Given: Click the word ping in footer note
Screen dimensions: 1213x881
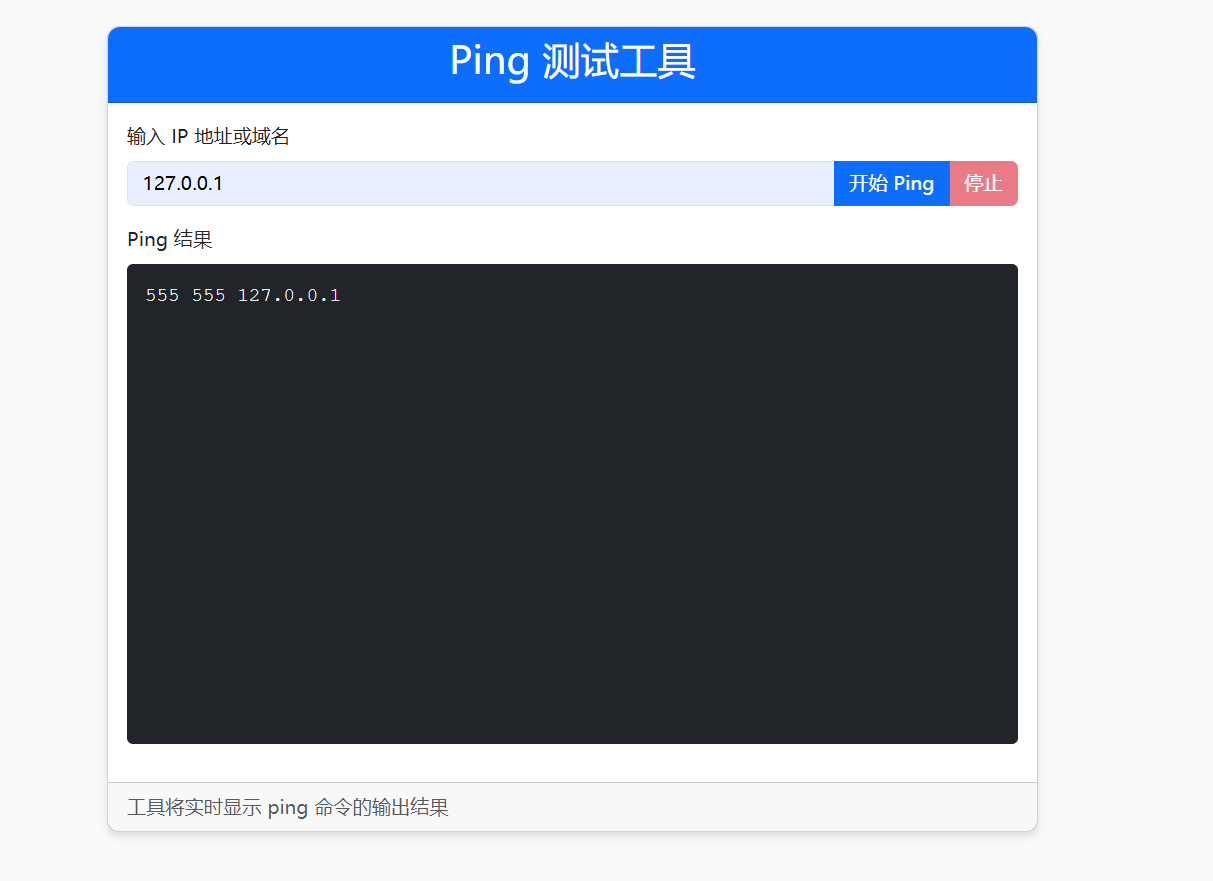Looking at the screenshot, I should click(x=287, y=808).
